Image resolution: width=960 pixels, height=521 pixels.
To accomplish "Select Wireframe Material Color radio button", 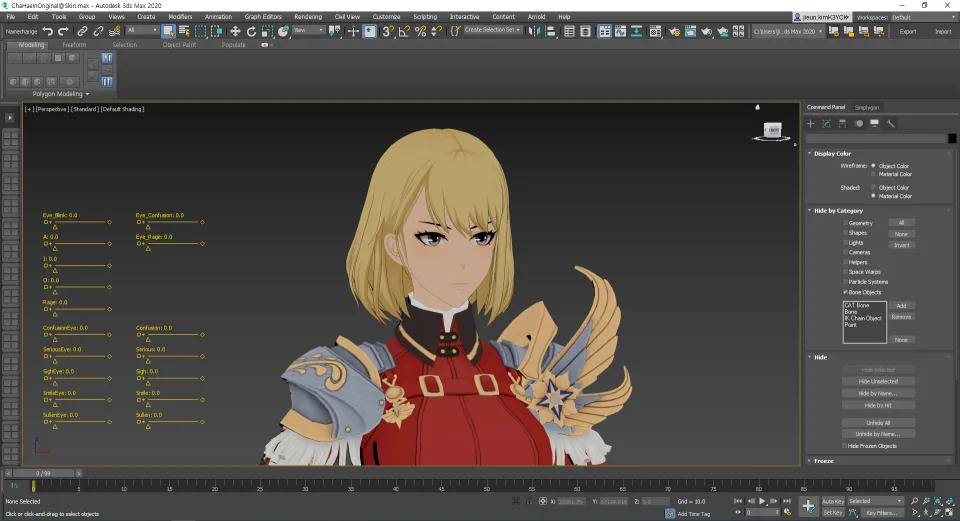I will tap(874, 174).
